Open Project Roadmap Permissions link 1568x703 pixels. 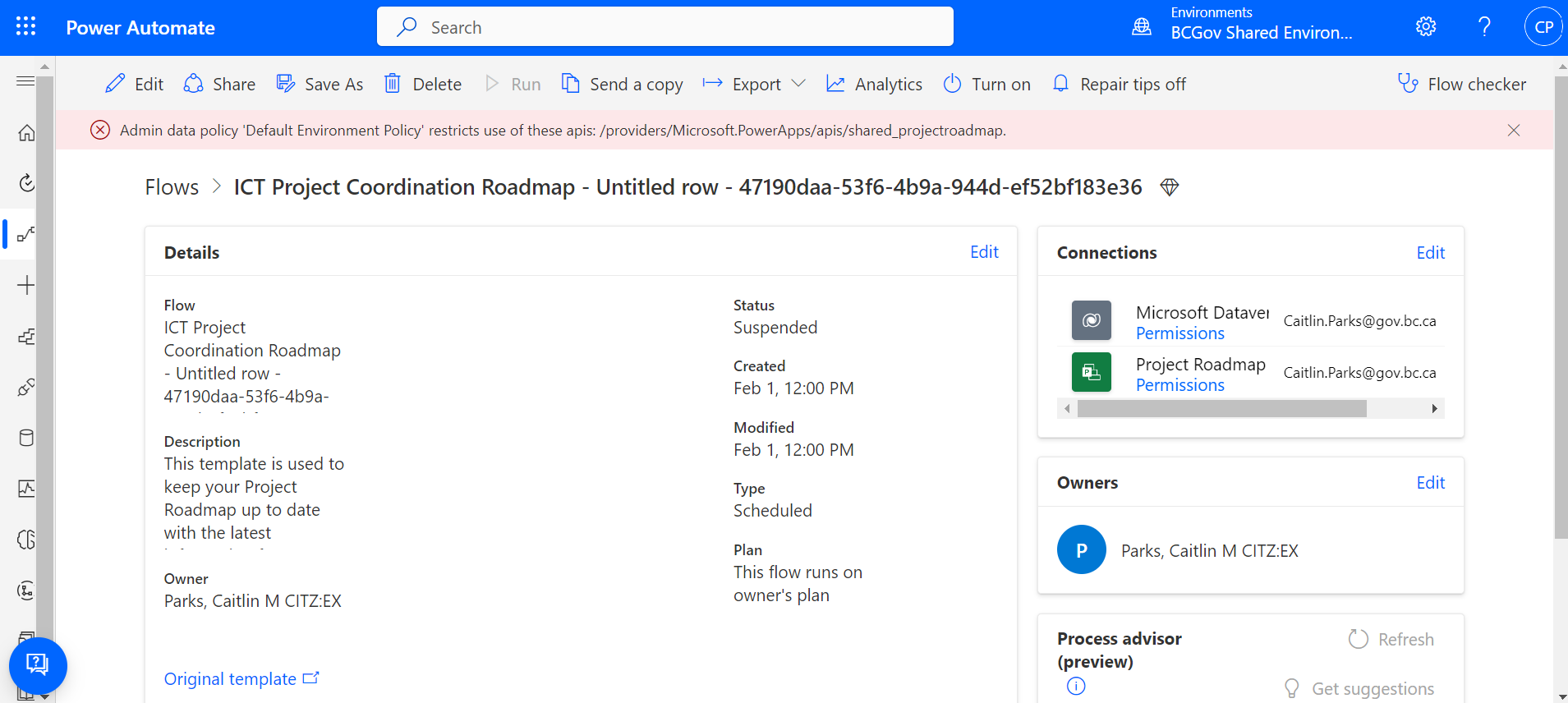point(1179,385)
